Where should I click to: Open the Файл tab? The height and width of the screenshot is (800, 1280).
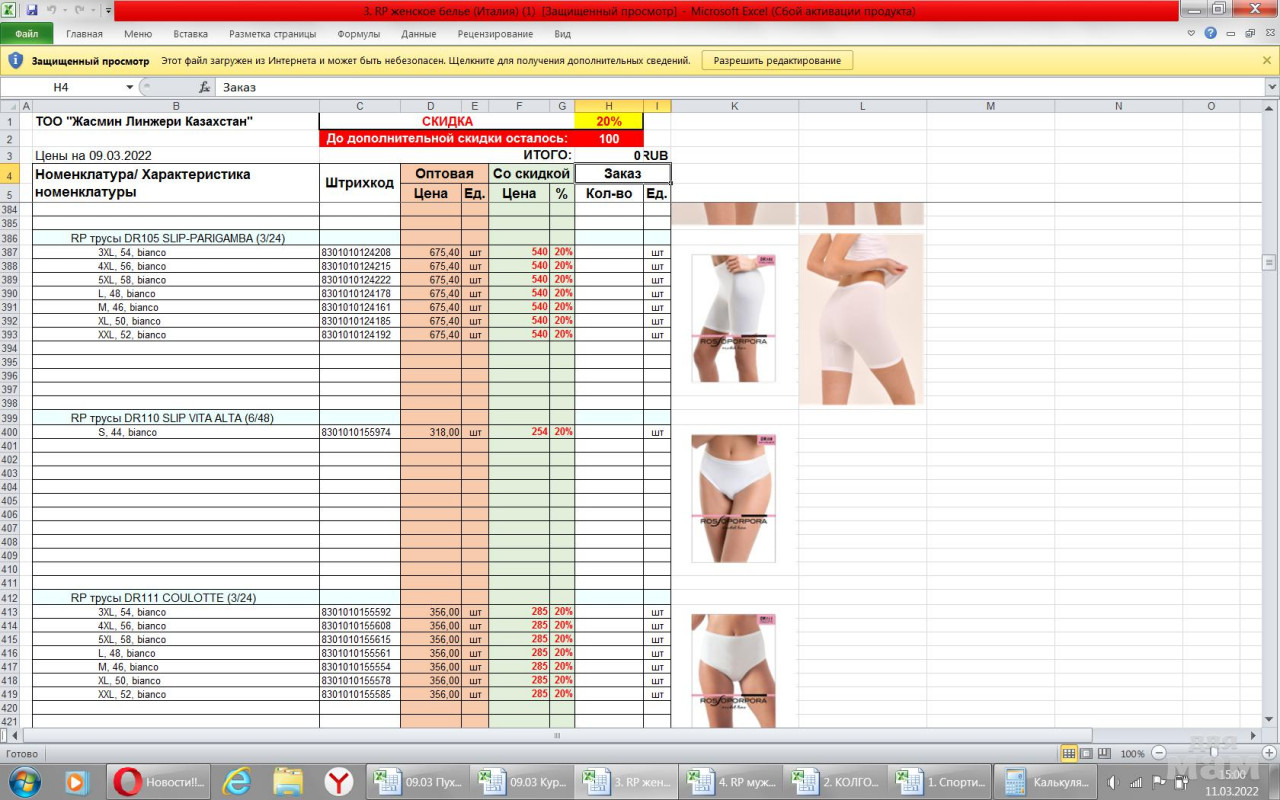point(27,33)
